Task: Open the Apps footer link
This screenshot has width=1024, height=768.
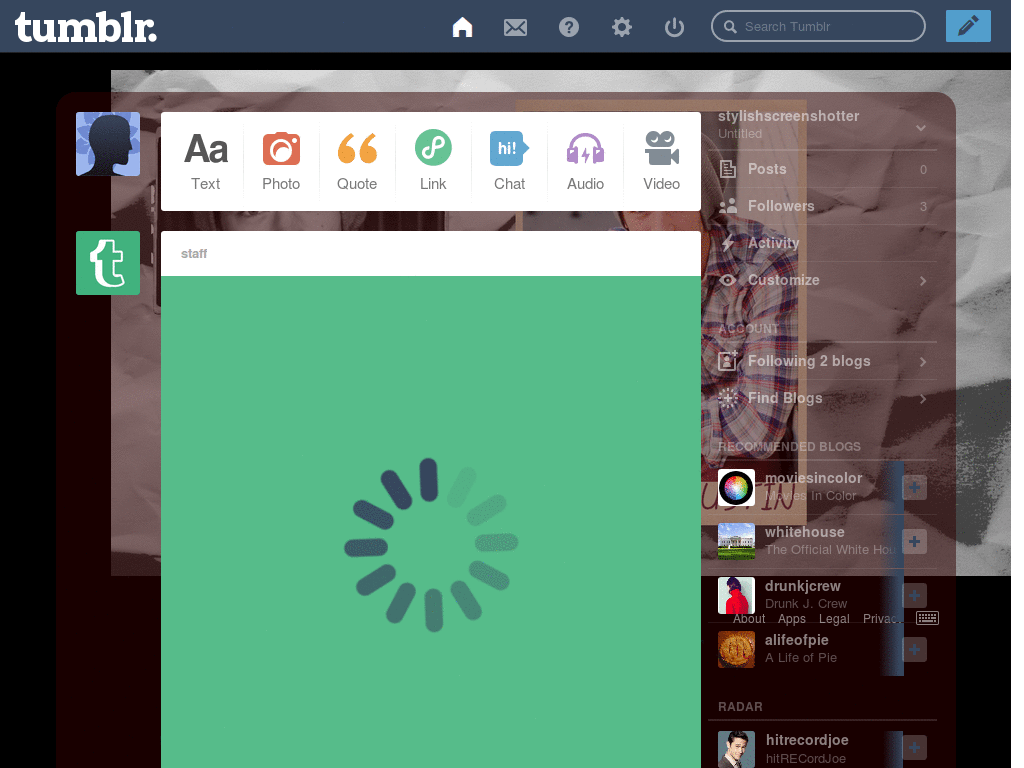Action: point(792,618)
